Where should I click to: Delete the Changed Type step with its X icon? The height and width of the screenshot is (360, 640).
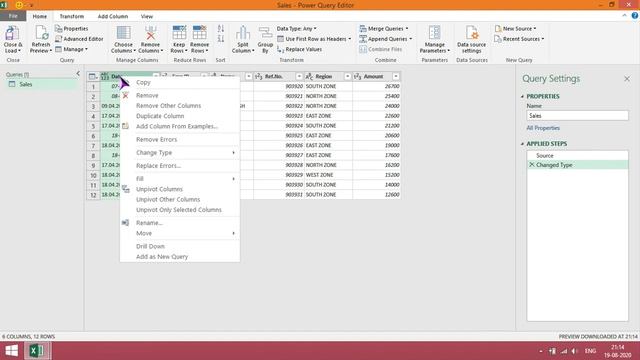tap(531, 164)
